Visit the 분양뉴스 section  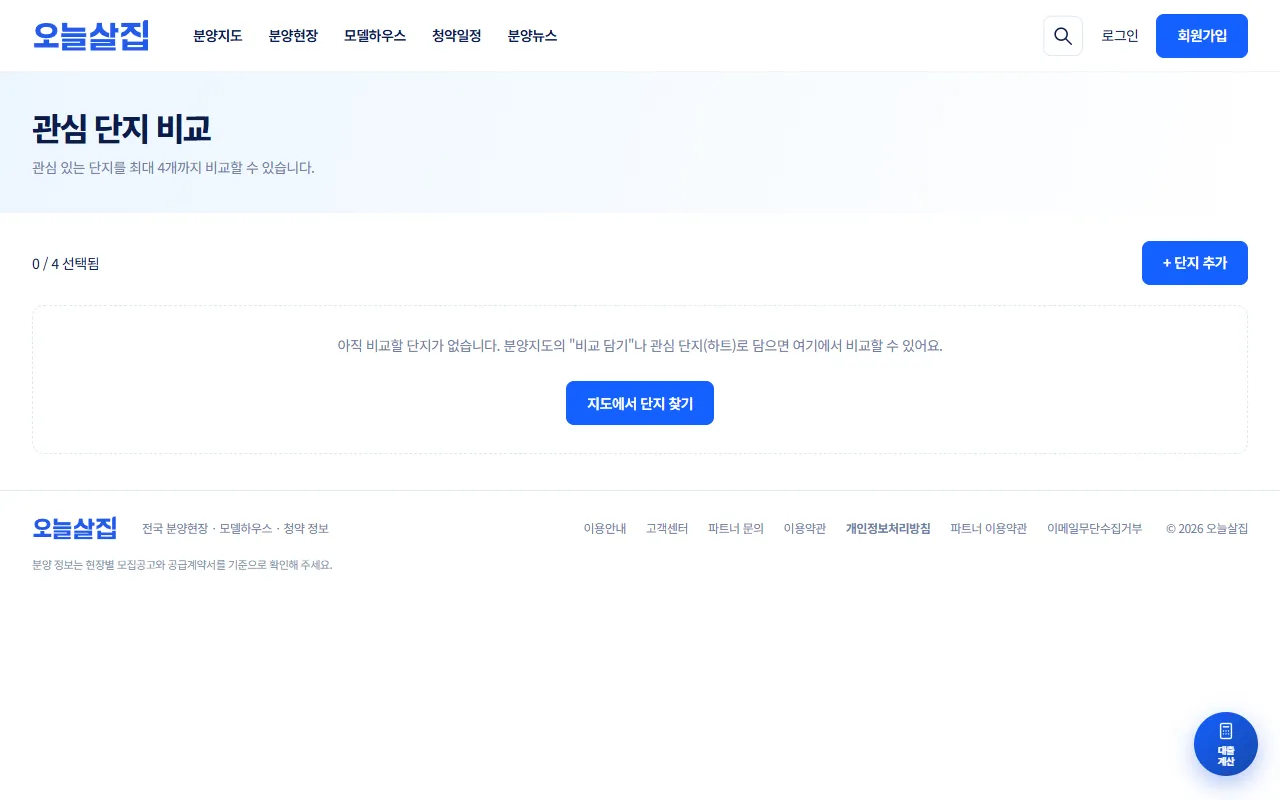(532, 36)
